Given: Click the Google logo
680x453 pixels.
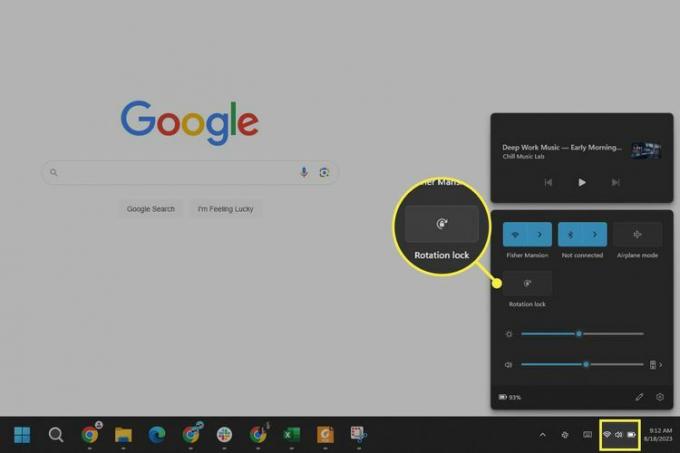Looking at the screenshot, I should (190, 123).
